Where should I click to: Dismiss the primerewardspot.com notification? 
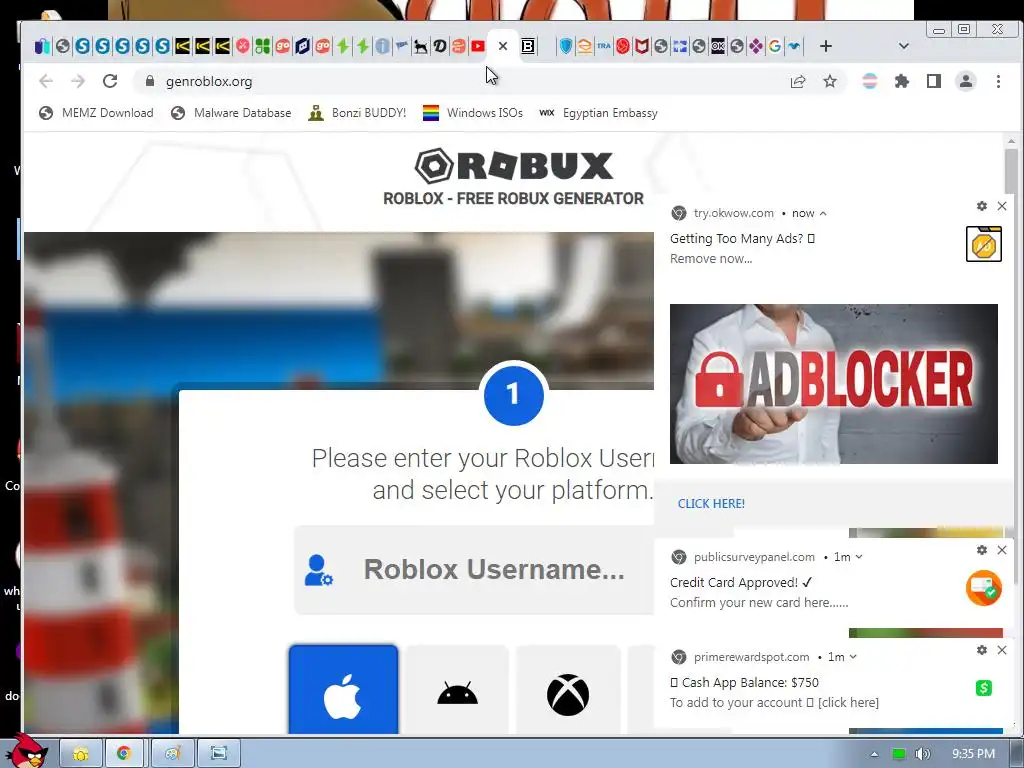click(1002, 650)
